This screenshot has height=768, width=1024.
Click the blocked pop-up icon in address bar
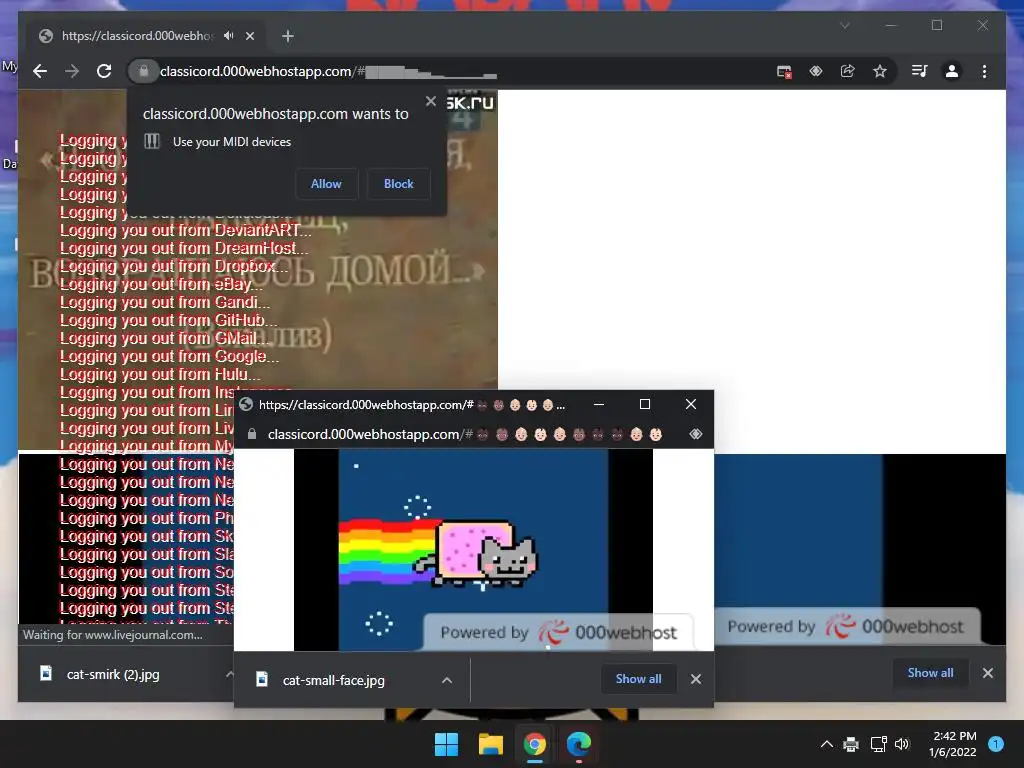784,71
